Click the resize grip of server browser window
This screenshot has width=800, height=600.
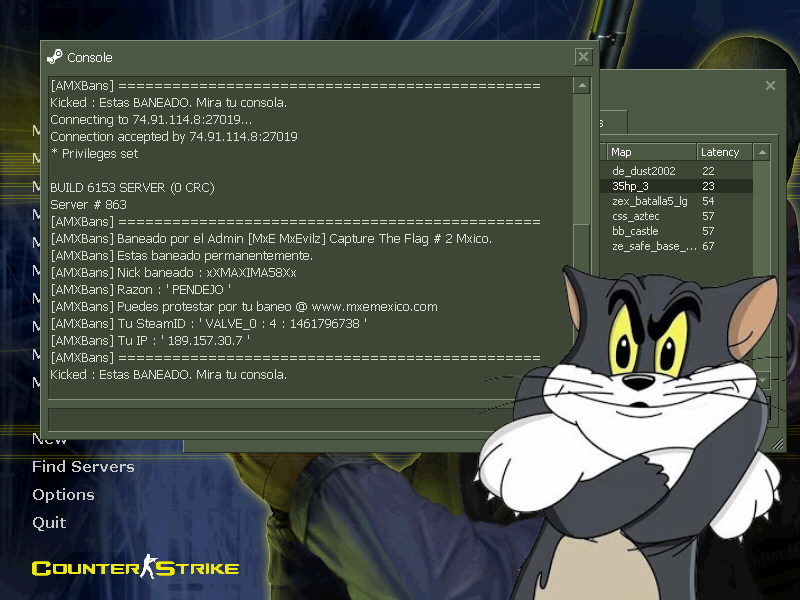(777, 443)
